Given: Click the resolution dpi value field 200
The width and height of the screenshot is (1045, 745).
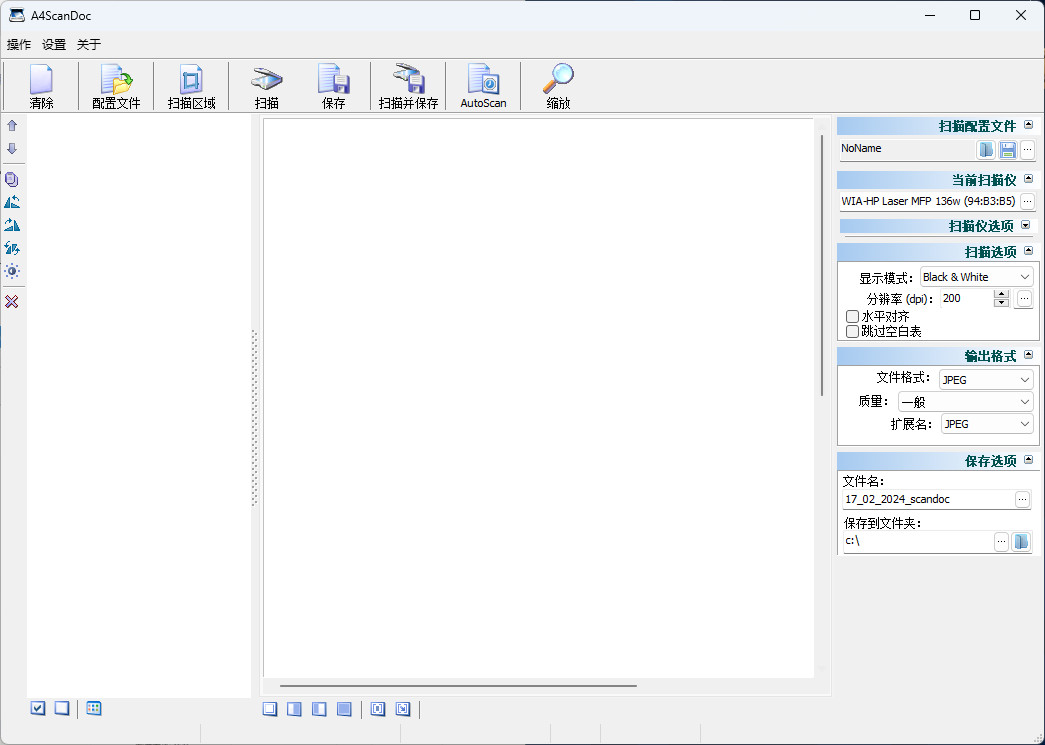Looking at the screenshot, I should 966,299.
